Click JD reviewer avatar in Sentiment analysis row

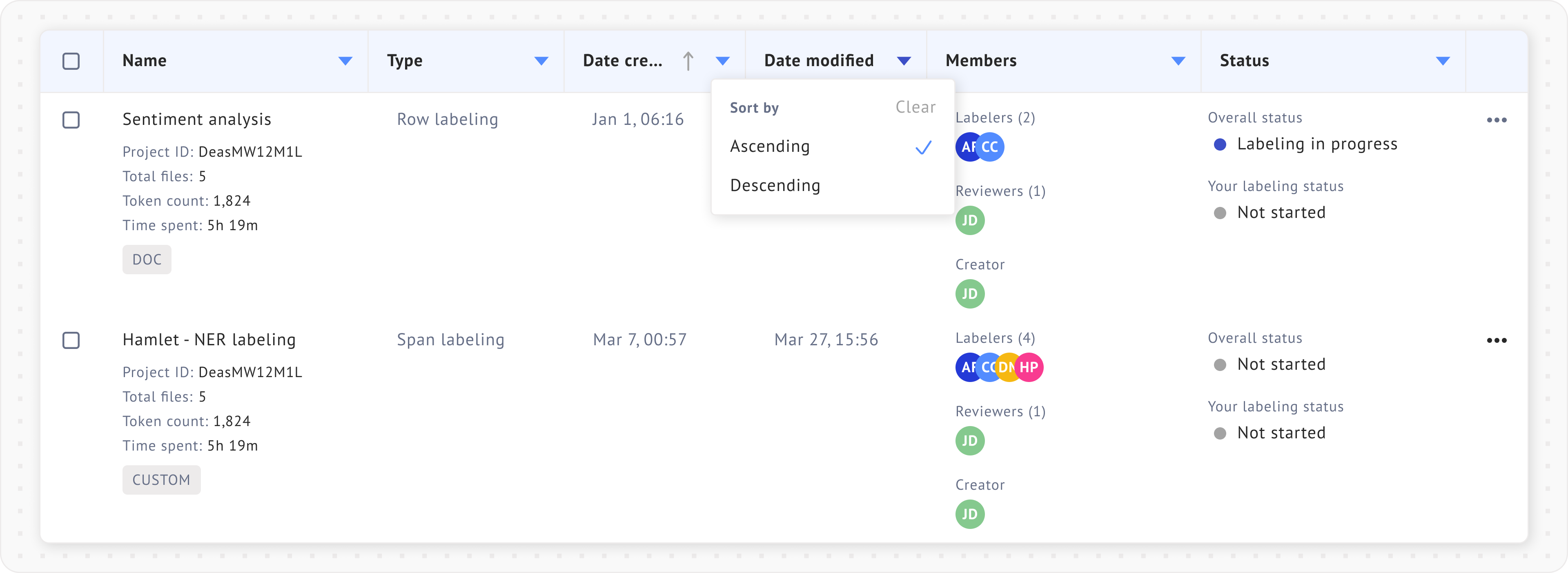tap(970, 220)
